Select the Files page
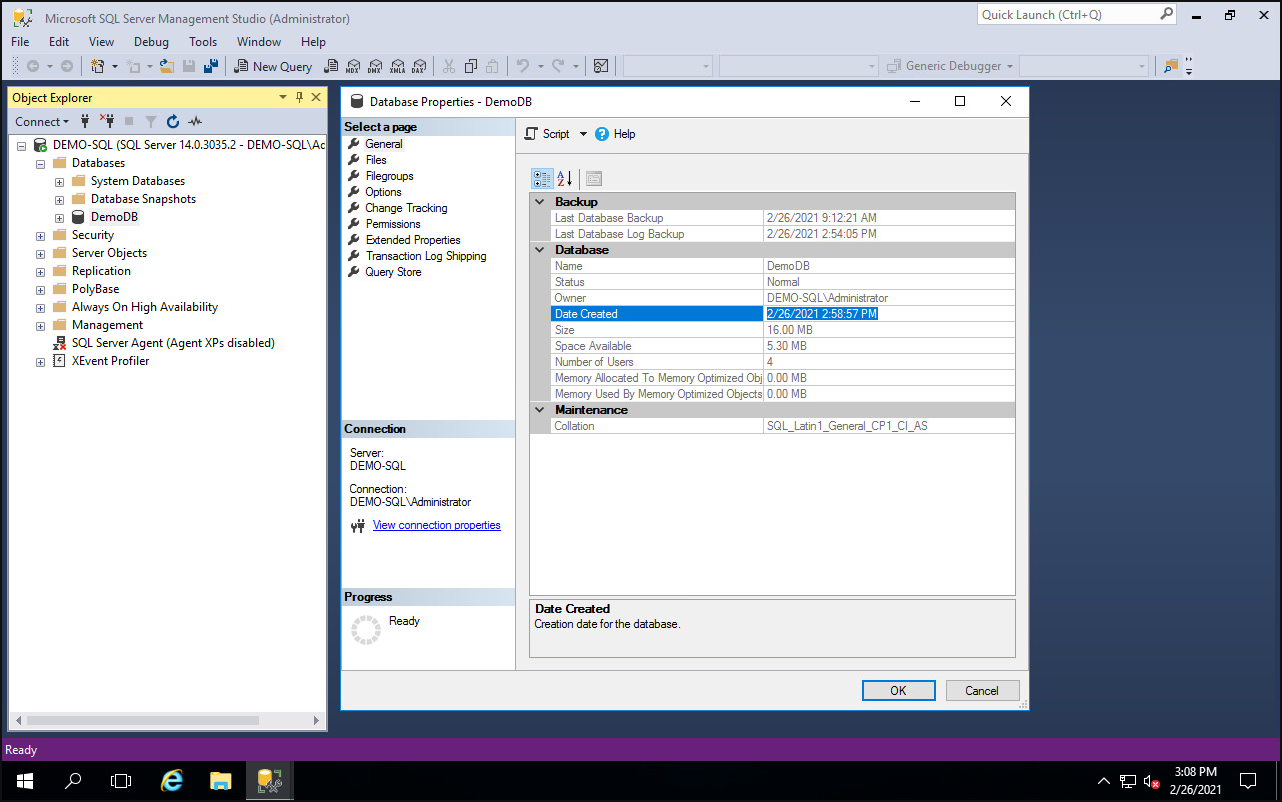This screenshot has height=802, width=1282. [x=376, y=160]
